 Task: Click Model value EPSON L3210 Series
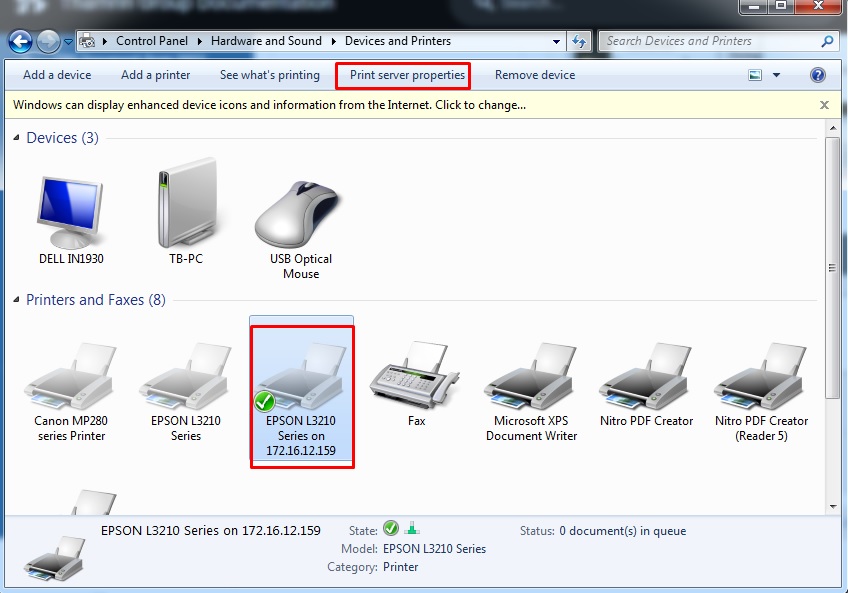pyautogui.click(x=434, y=549)
